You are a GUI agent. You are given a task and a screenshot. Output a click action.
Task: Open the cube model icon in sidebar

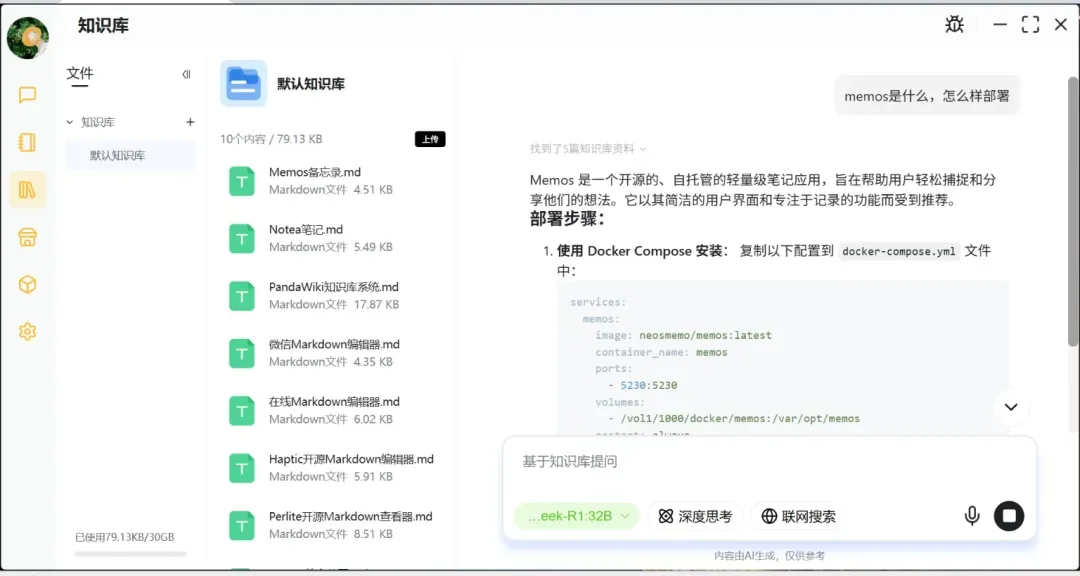tap(28, 285)
